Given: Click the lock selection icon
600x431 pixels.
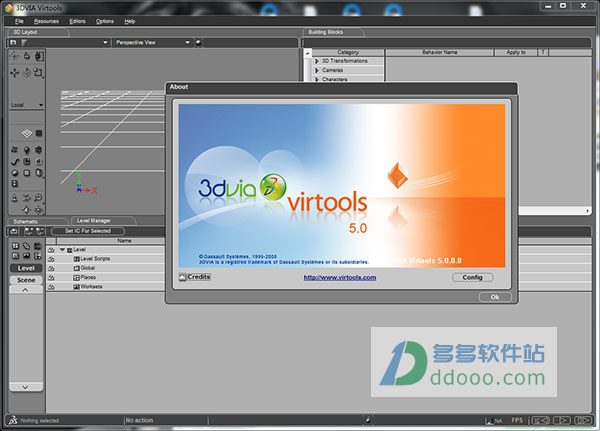Looking at the screenshot, I should [x=27, y=56].
